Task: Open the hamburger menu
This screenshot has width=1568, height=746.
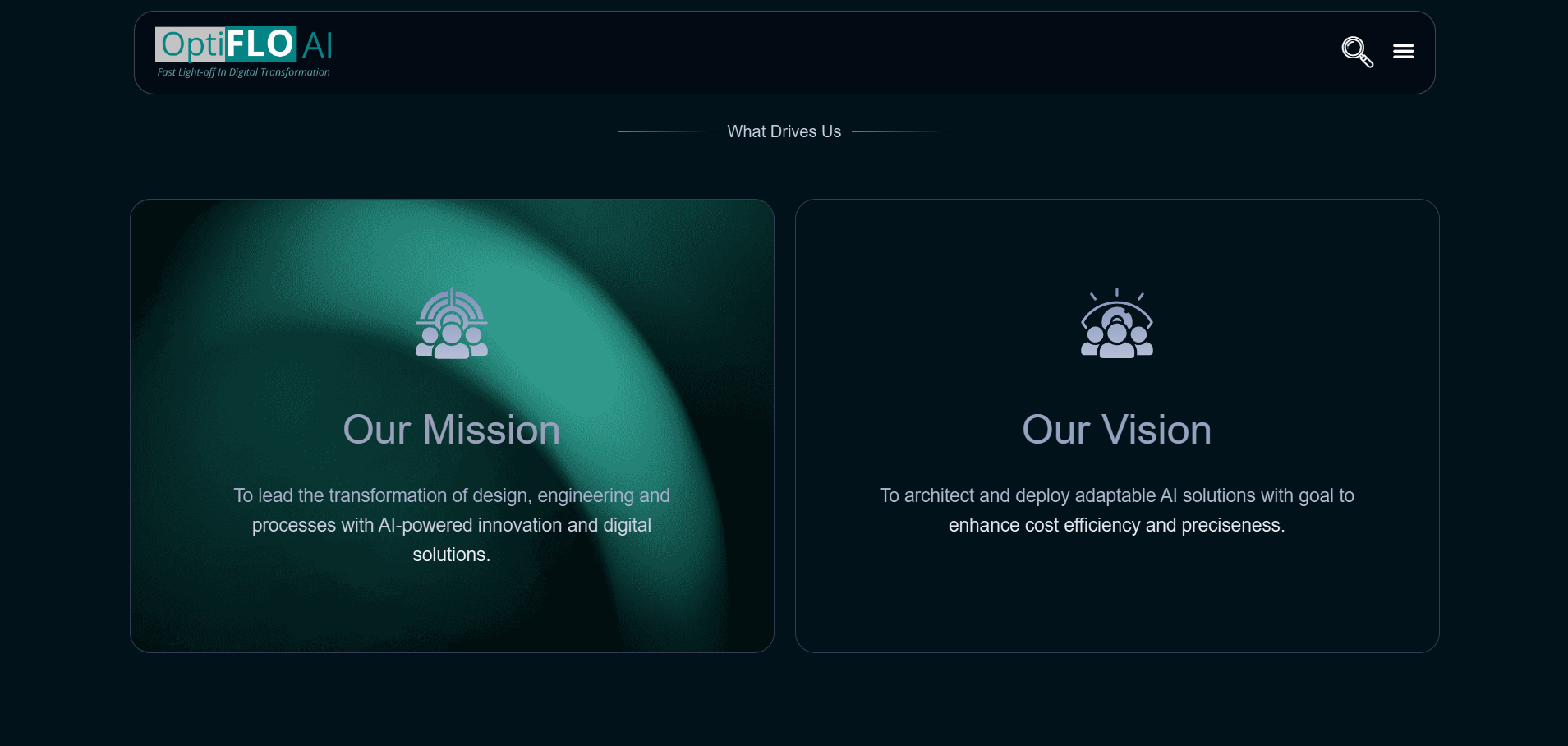Action: (1403, 52)
